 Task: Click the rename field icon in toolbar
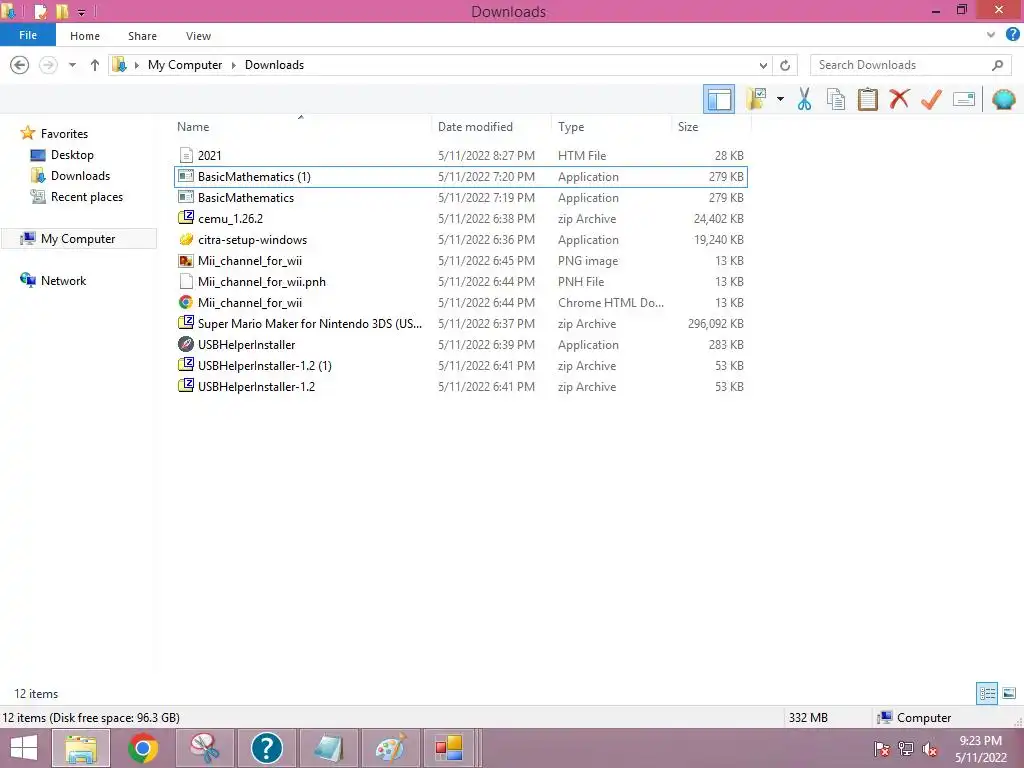tap(964, 99)
